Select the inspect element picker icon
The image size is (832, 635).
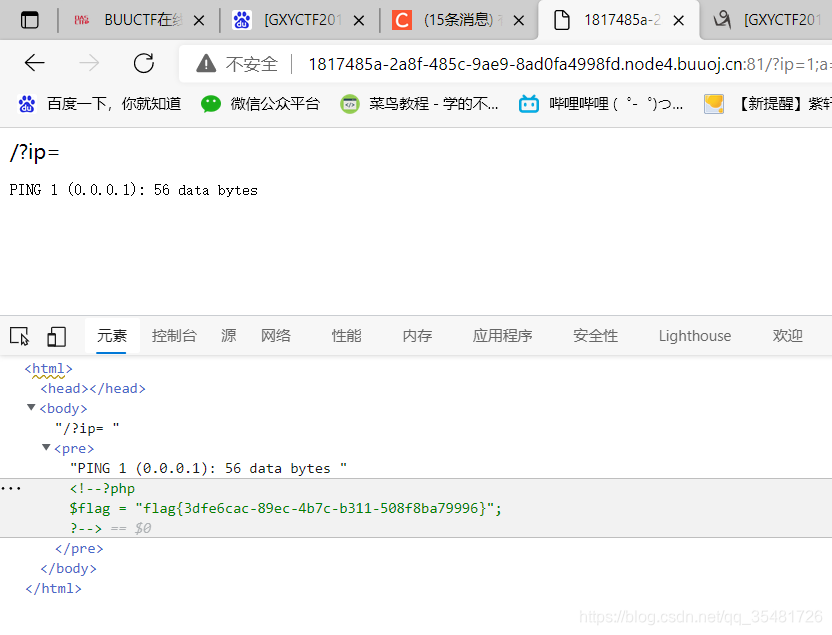coord(20,336)
